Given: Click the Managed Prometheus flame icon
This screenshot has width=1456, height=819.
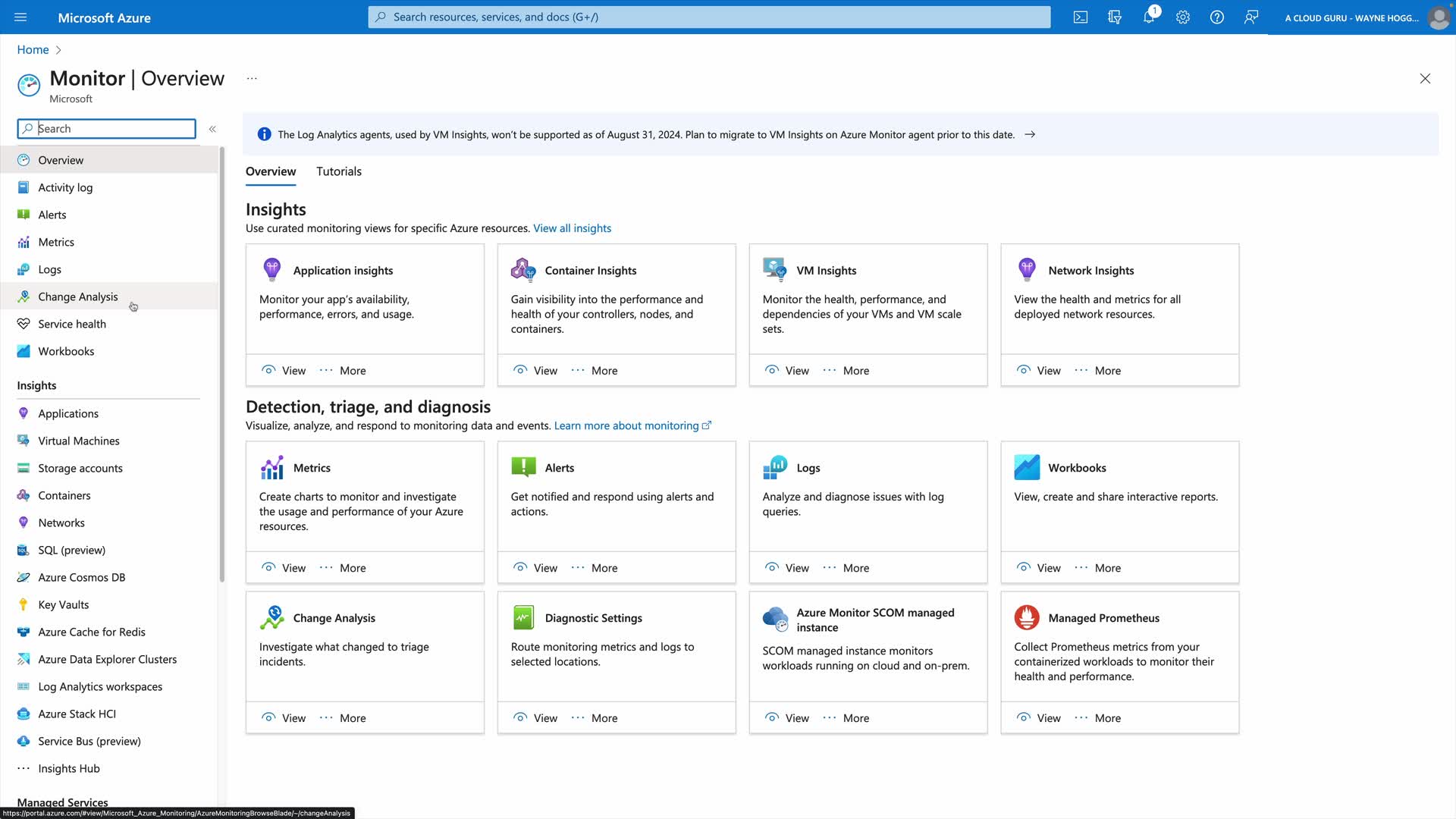Looking at the screenshot, I should (1027, 618).
